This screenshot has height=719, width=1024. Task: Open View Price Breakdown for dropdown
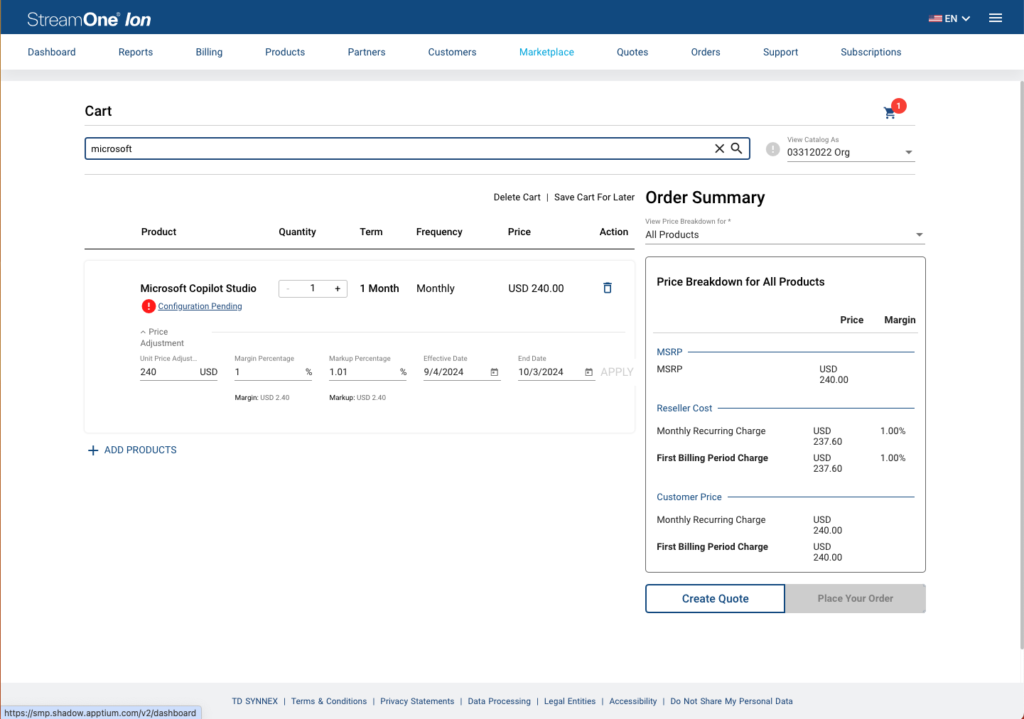[784, 234]
